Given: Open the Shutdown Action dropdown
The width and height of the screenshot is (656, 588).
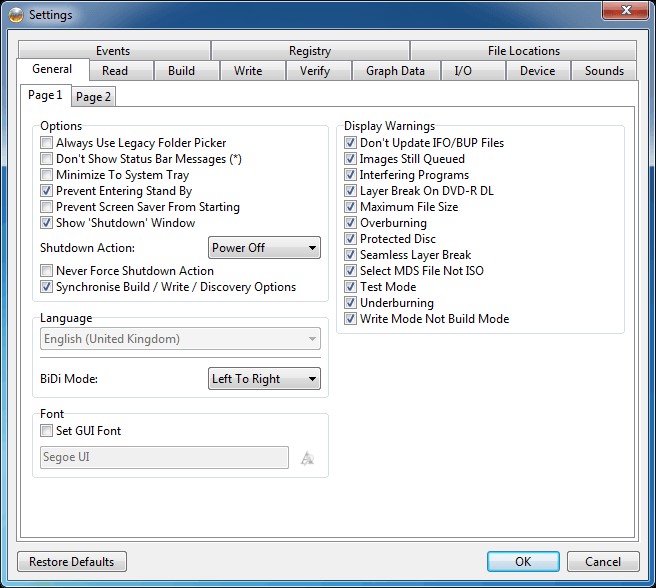Looking at the screenshot, I should 264,248.
